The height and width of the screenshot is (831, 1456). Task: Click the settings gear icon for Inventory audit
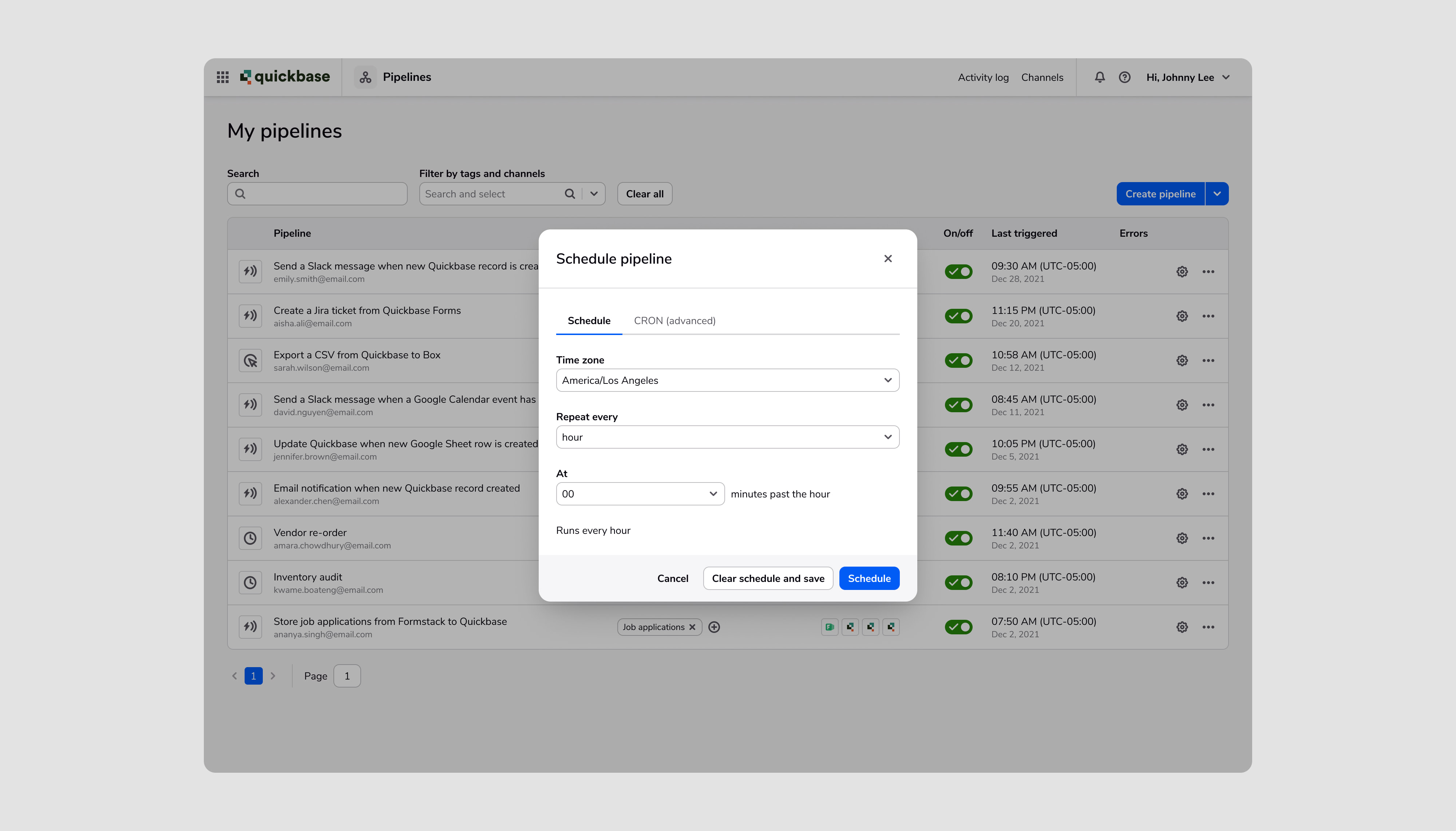pyautogui.click(x=1182, y=581)
